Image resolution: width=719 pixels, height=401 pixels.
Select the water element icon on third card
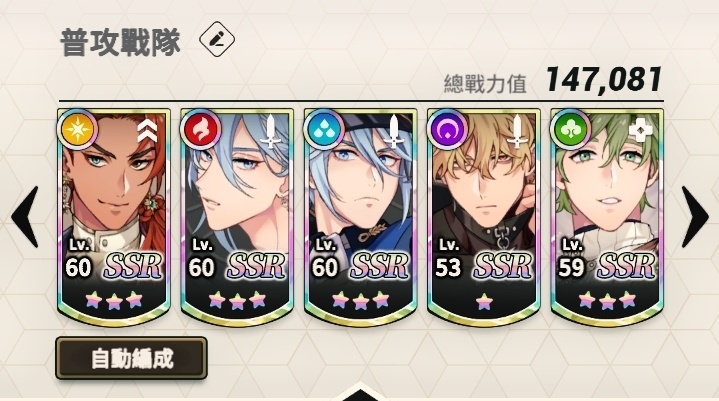(x=324, y=130)
